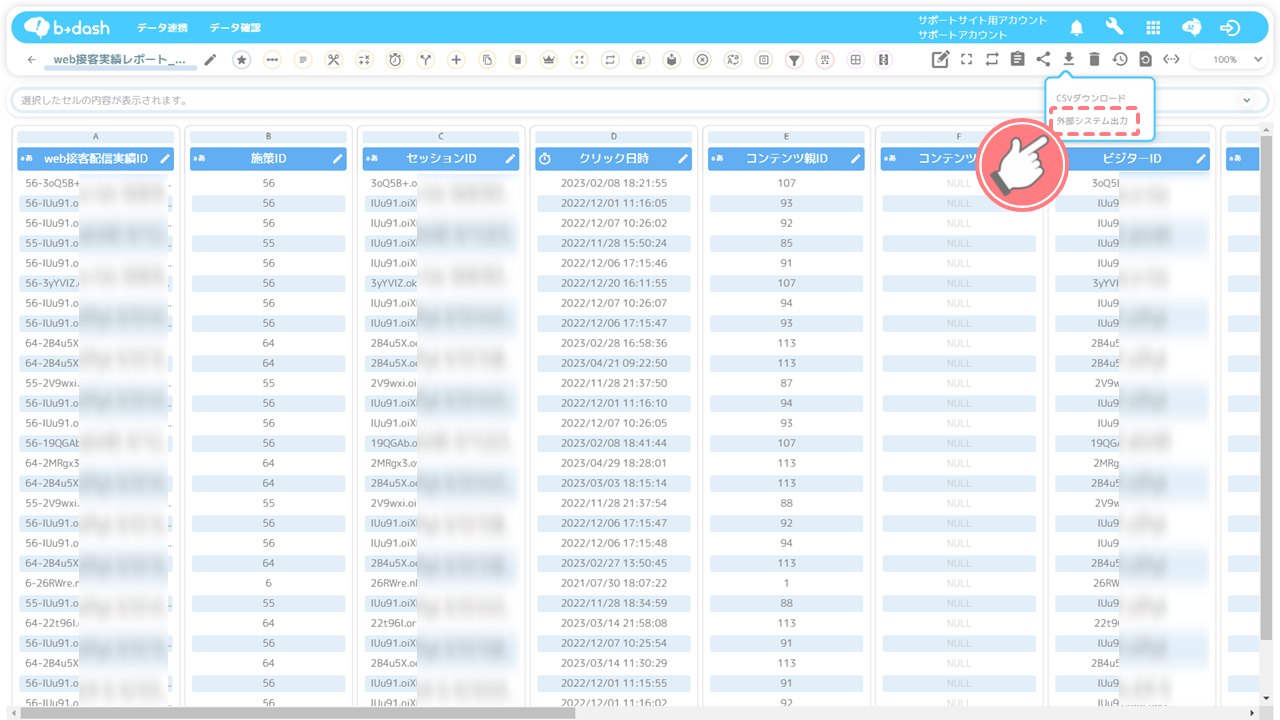The height and width of the screenshot is (720, 1280).
Task: Click the vertical scrollbar
Action: coord(1266,388)
